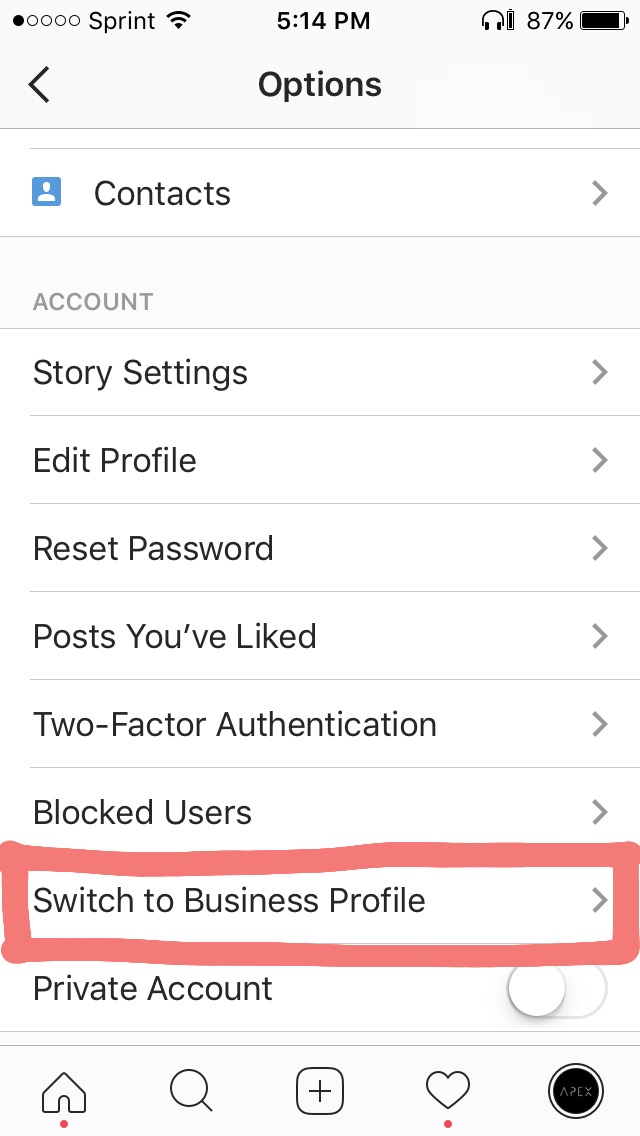Tap the back arrow icon
640x1136 pixels.
[39, 85]
